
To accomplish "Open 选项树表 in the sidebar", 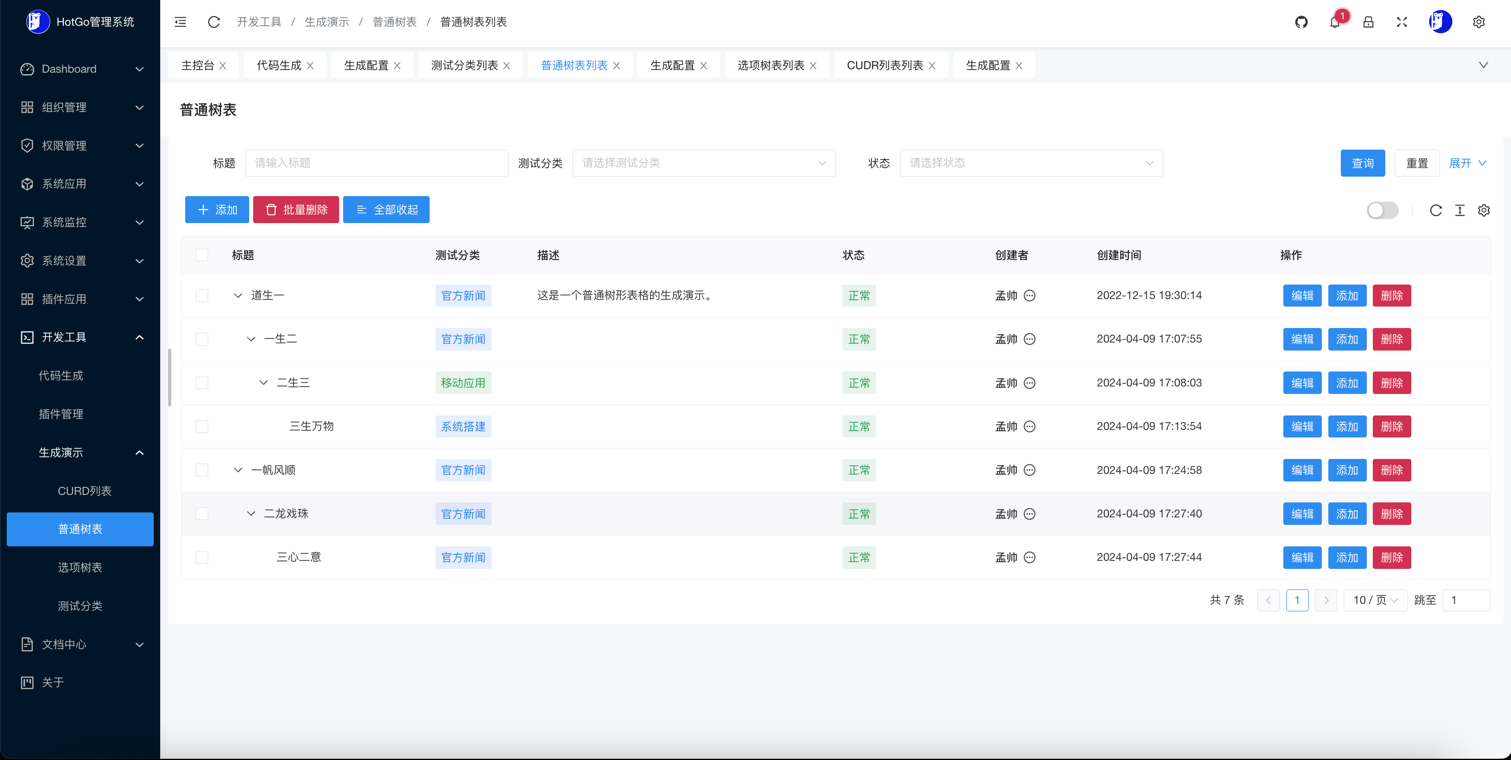I will (x=80, y=568).
